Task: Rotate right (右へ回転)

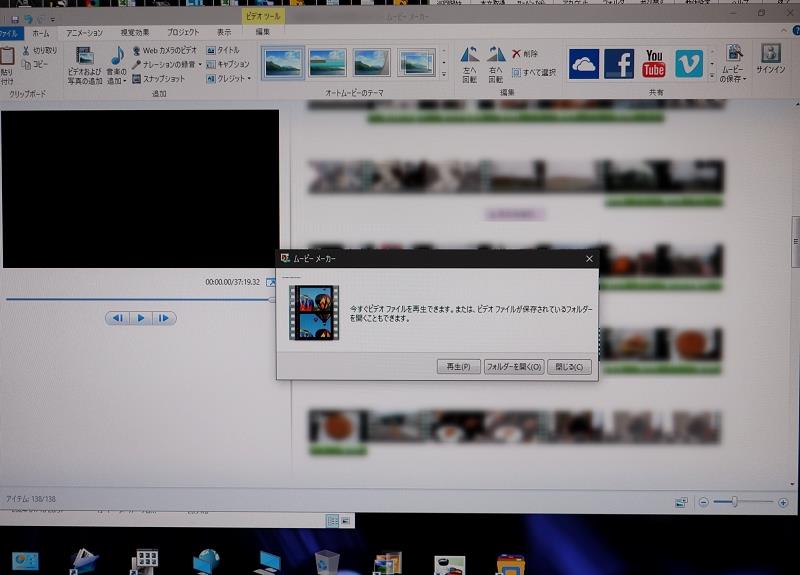Action: tap(495, 65)
